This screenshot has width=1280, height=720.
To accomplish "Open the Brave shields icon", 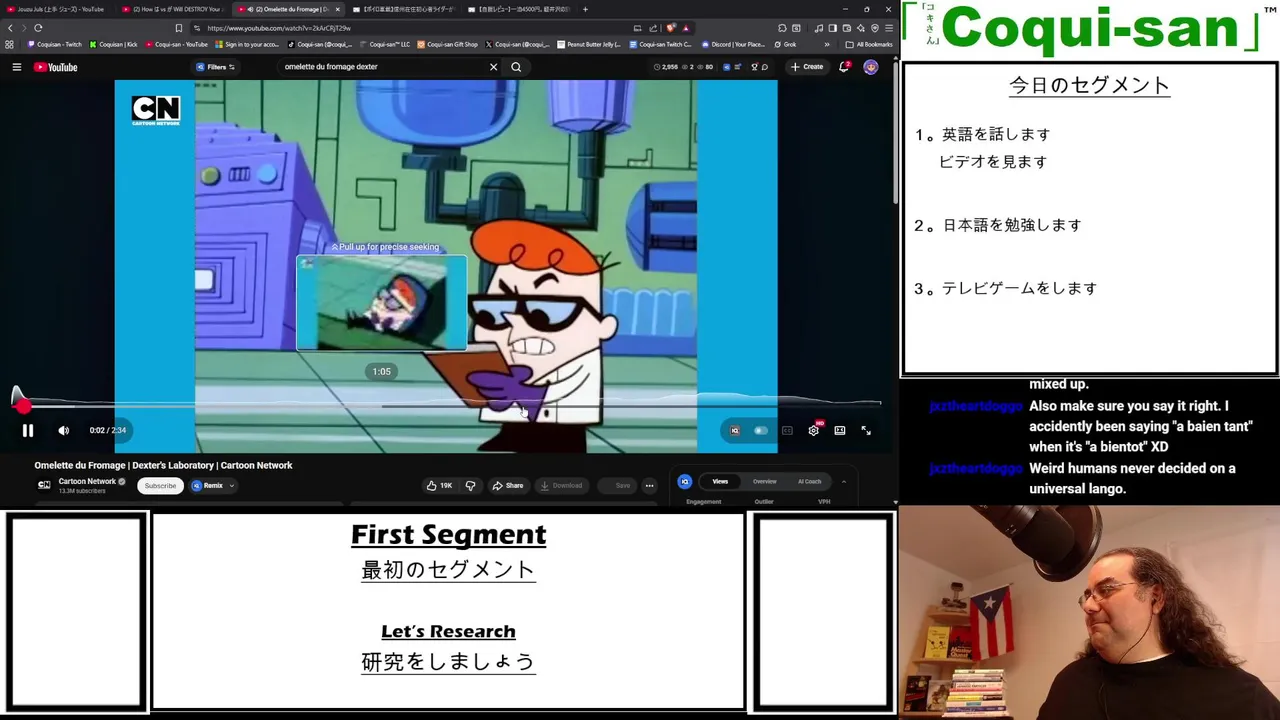I will tap(671, 28).
